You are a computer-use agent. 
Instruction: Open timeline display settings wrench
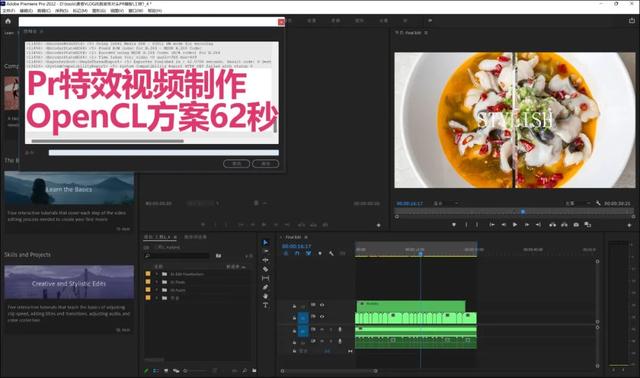(x=331, y=253)
